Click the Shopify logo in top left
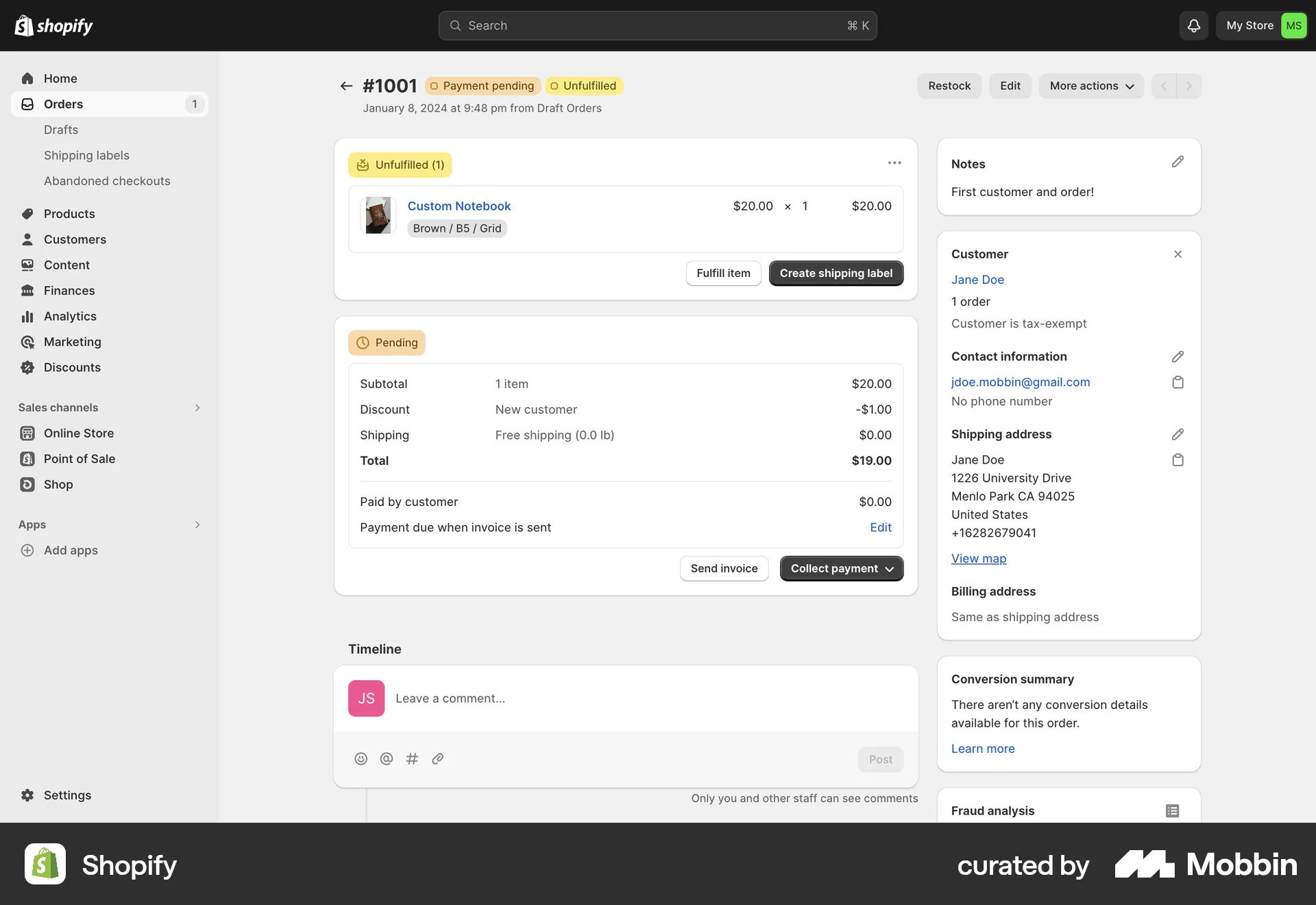This screenshot has width=1316, height=905. [53, 25]
